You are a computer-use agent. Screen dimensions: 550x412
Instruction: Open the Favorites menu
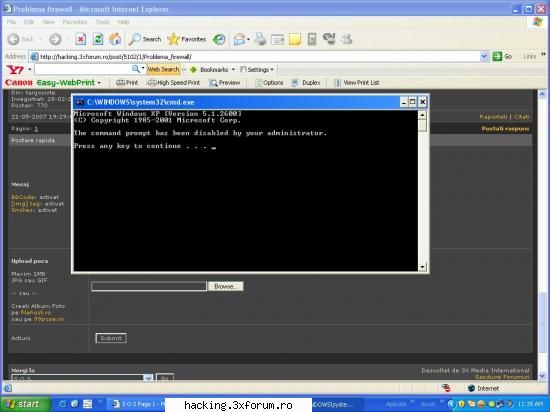click(75, 22)
